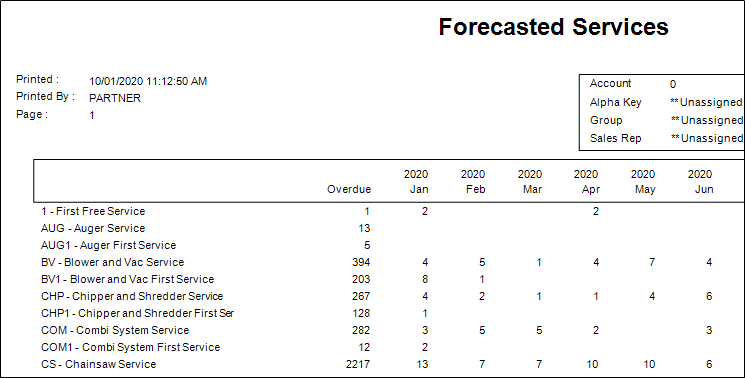Image resolution: width=745 pixels, height=378 pixels.
Task: Click Jan value 8 for BV1 row
Action: 425,279
